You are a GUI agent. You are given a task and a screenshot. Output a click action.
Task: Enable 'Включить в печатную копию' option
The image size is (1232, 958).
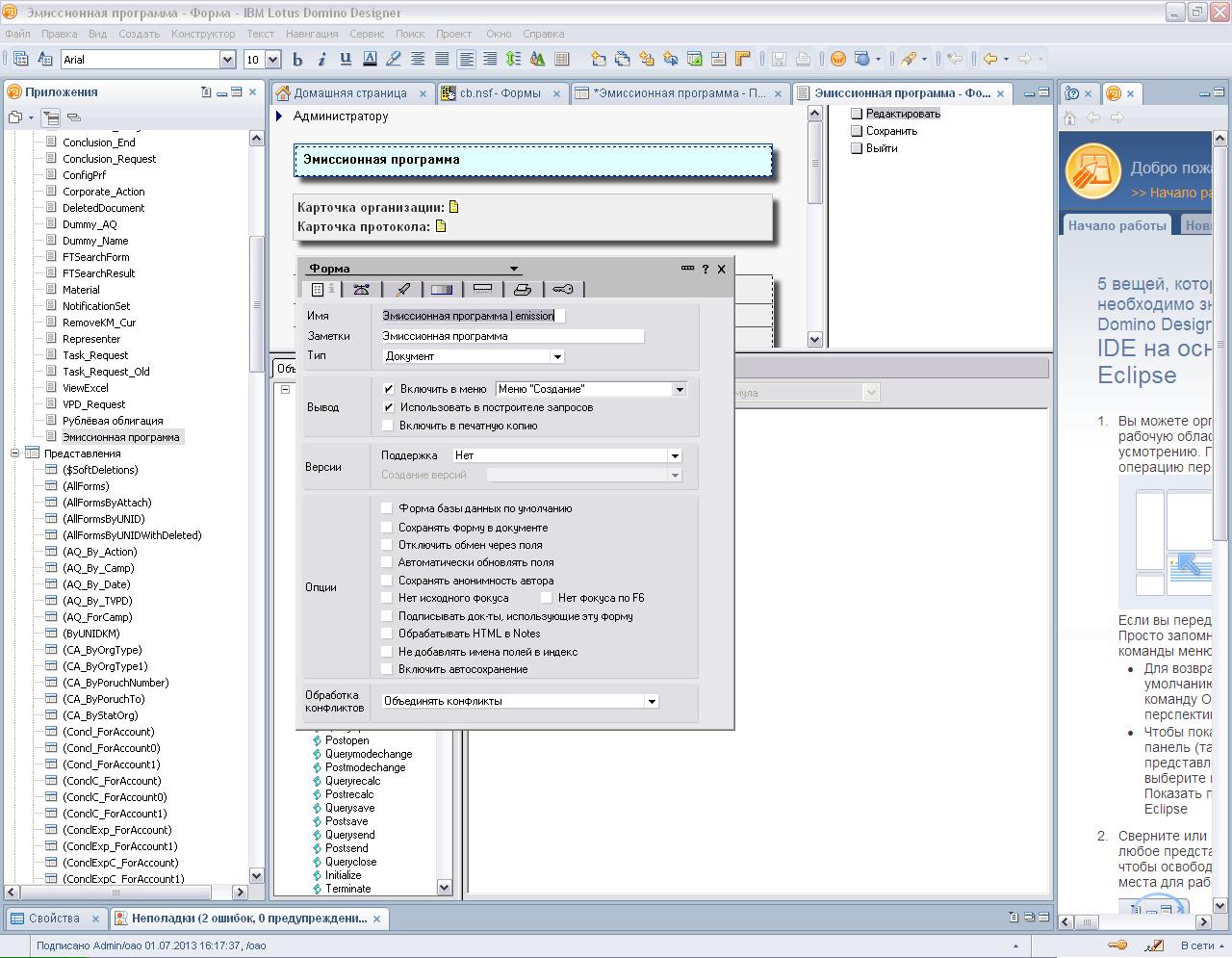click(389, 426)
